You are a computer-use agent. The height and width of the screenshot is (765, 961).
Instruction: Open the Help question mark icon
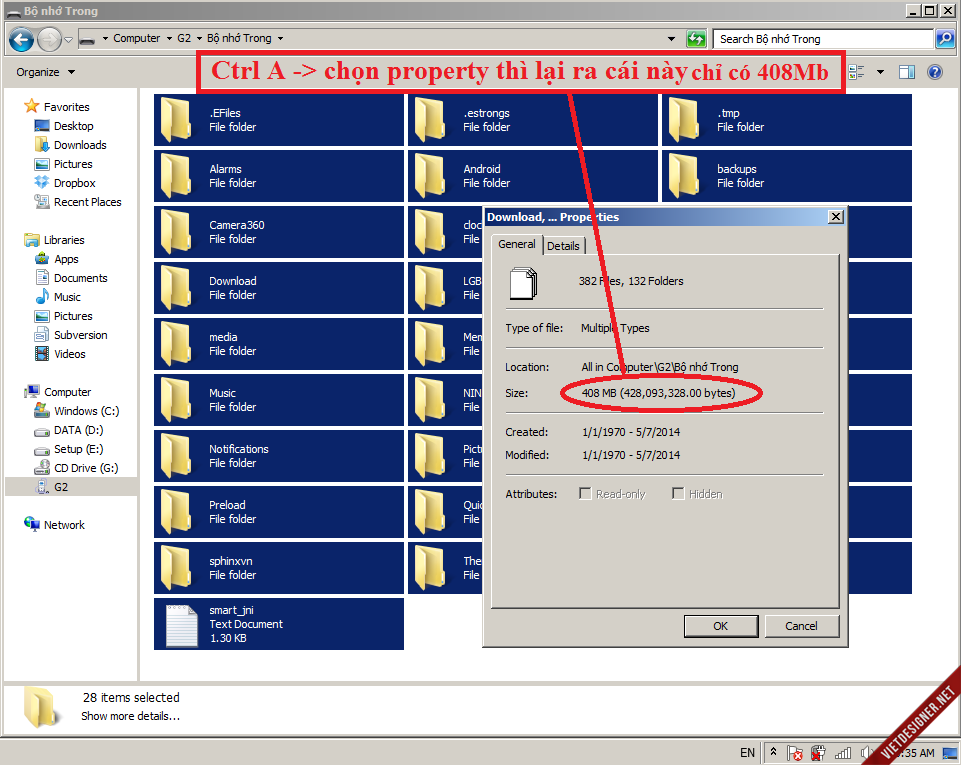[935, 72]
